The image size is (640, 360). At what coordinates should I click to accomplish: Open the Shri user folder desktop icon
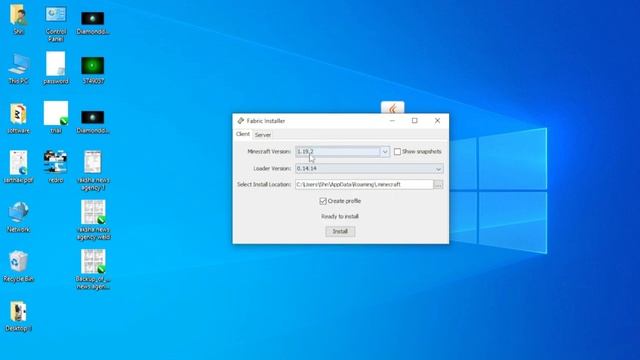coord(18,19)
